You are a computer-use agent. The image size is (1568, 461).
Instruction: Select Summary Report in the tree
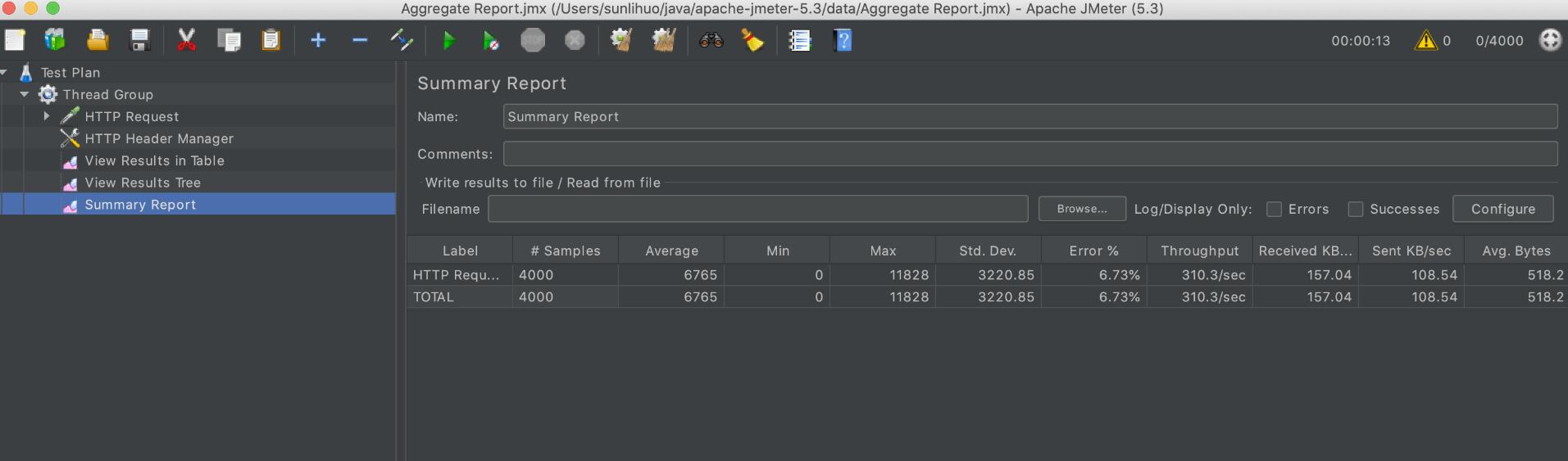point(140,205)
